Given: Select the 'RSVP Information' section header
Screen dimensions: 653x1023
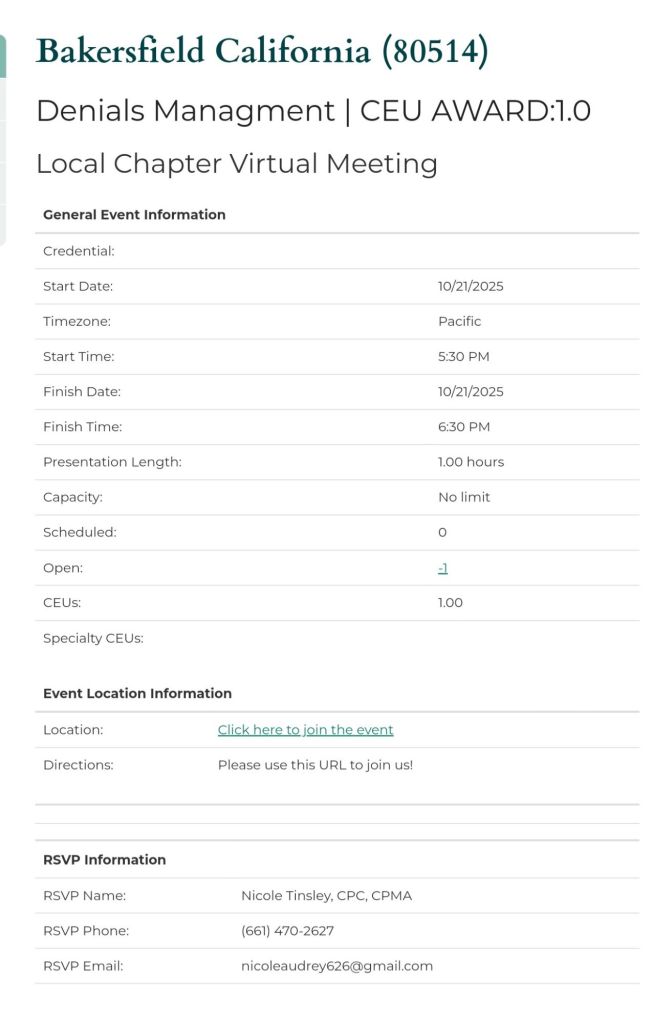Looking at the screenshot, I should pyautogui.click(x=104, y=860).
